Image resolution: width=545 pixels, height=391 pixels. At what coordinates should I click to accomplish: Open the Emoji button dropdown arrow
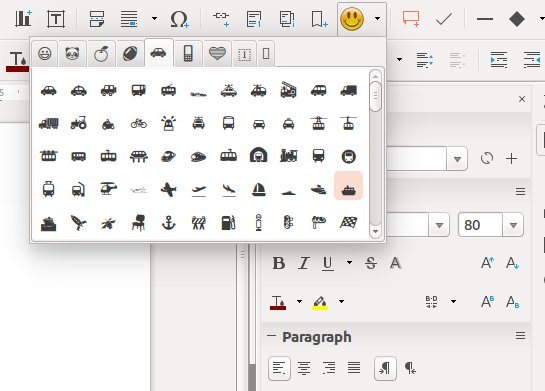(377, 19)
